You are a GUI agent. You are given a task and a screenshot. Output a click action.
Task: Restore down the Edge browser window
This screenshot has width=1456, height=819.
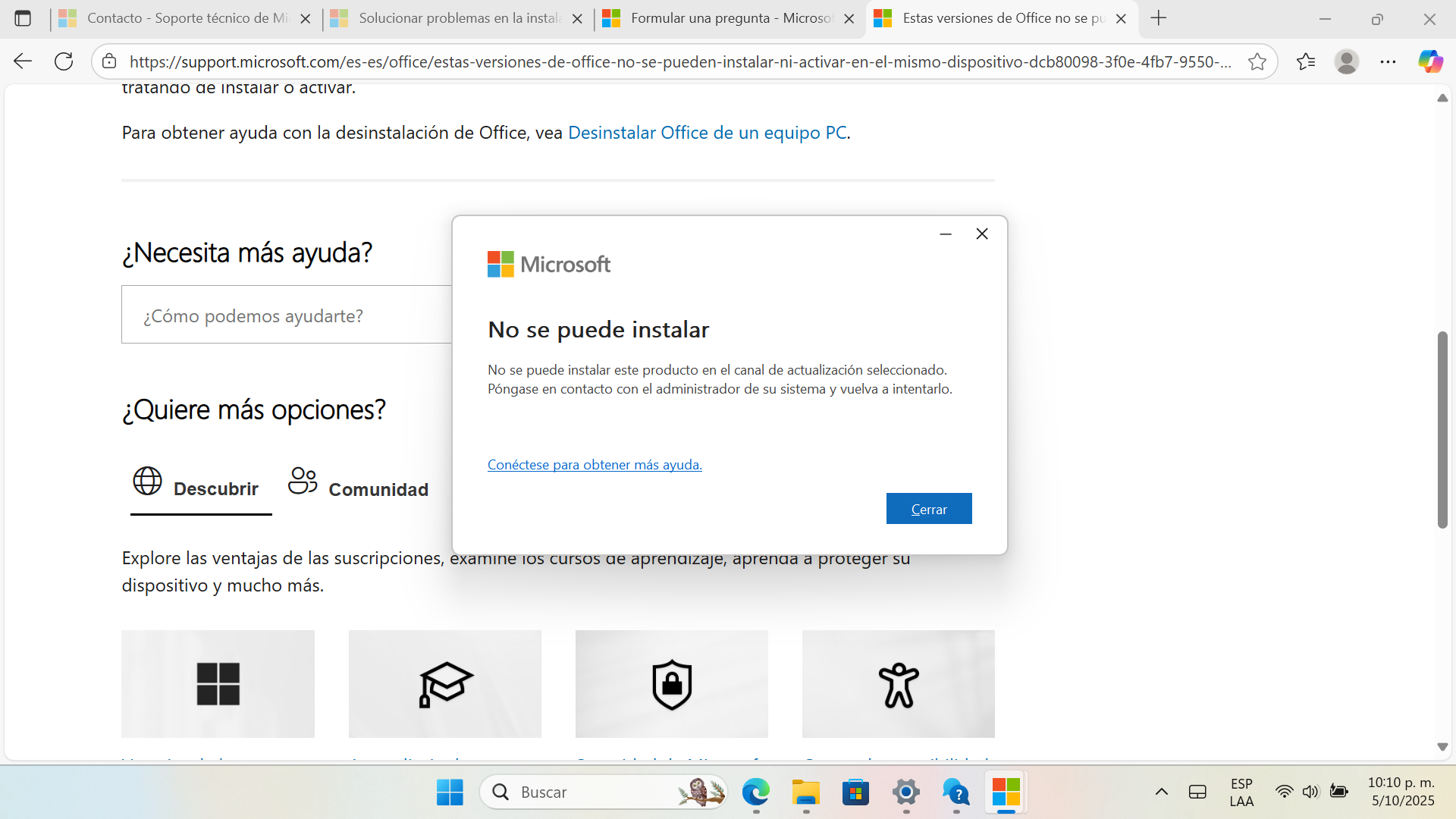pyautogui.click(x=1377, y=19)
